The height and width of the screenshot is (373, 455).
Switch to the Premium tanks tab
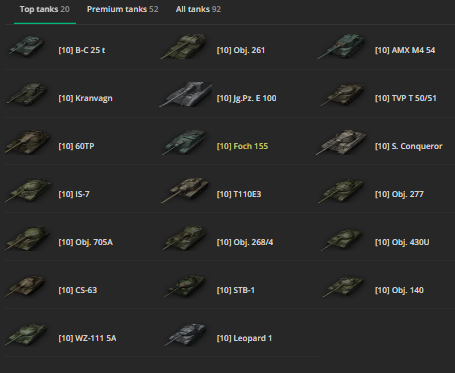pos(122,9)
